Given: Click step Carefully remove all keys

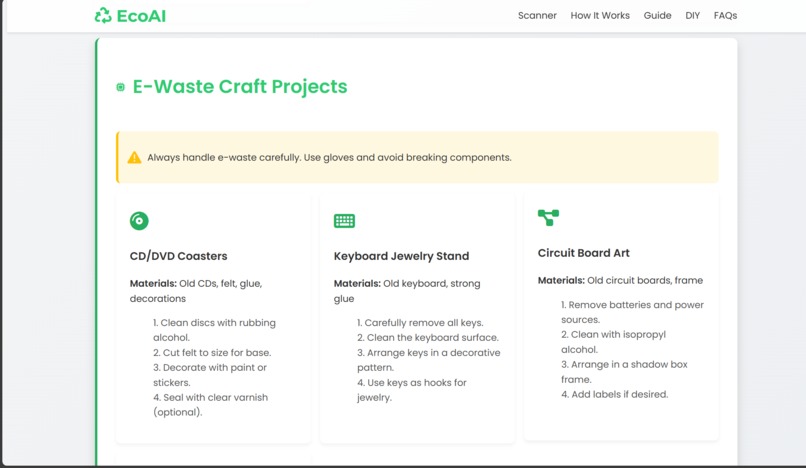Looking at the screenshot, I should click(420, 323).
